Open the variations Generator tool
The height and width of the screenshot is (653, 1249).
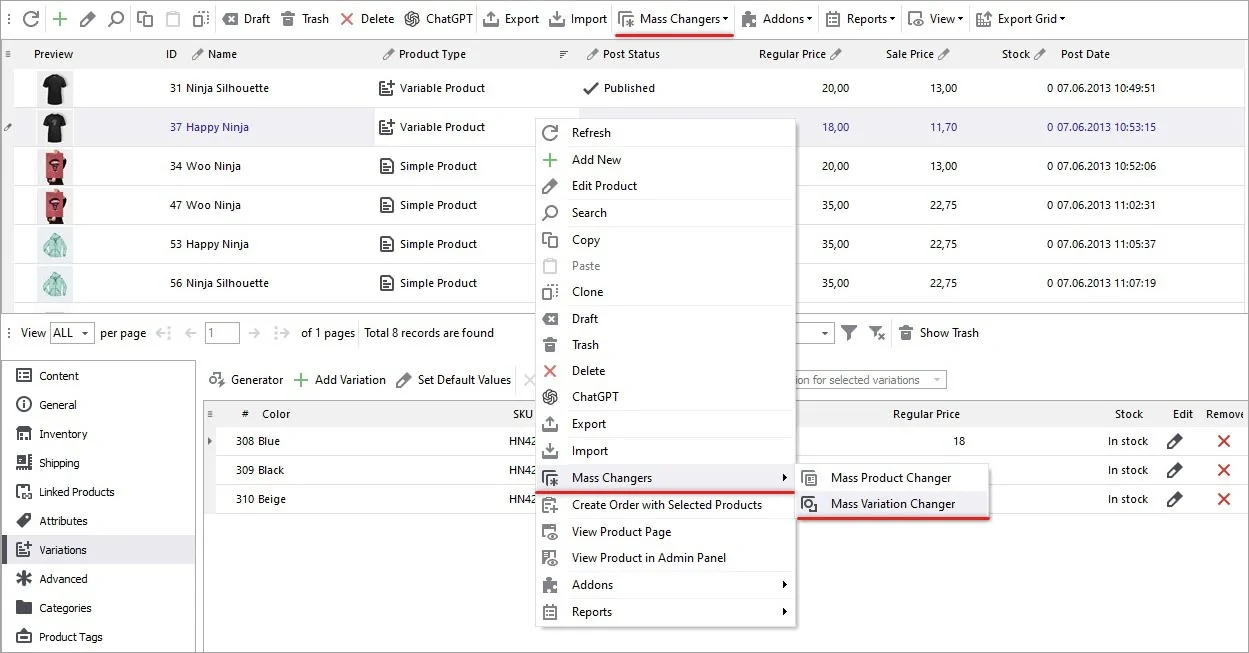tap(245, 380)
